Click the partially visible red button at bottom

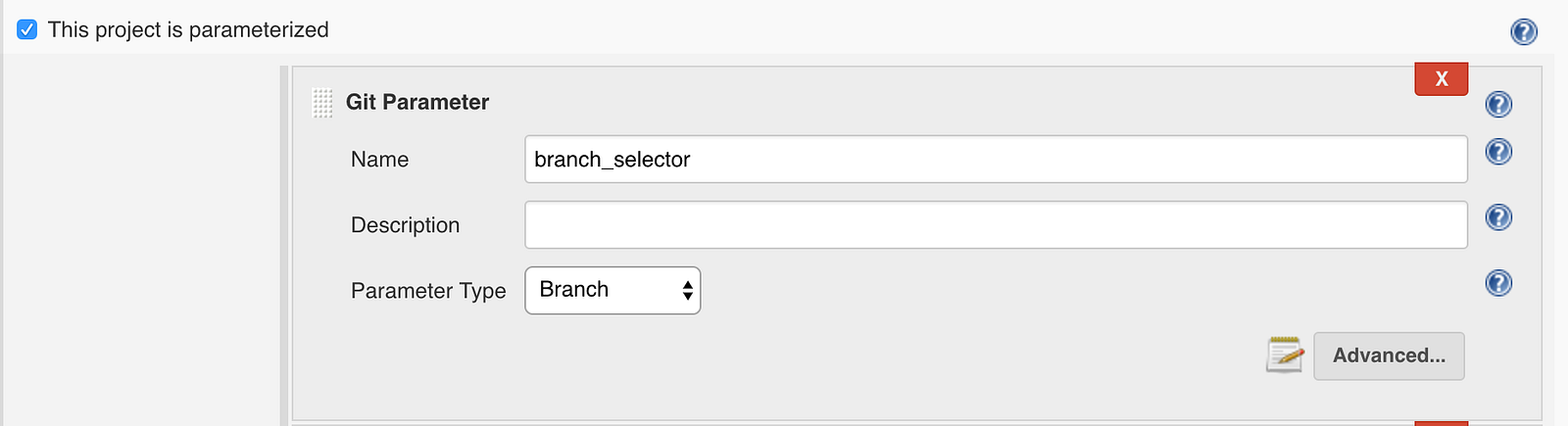(1441, 423)
